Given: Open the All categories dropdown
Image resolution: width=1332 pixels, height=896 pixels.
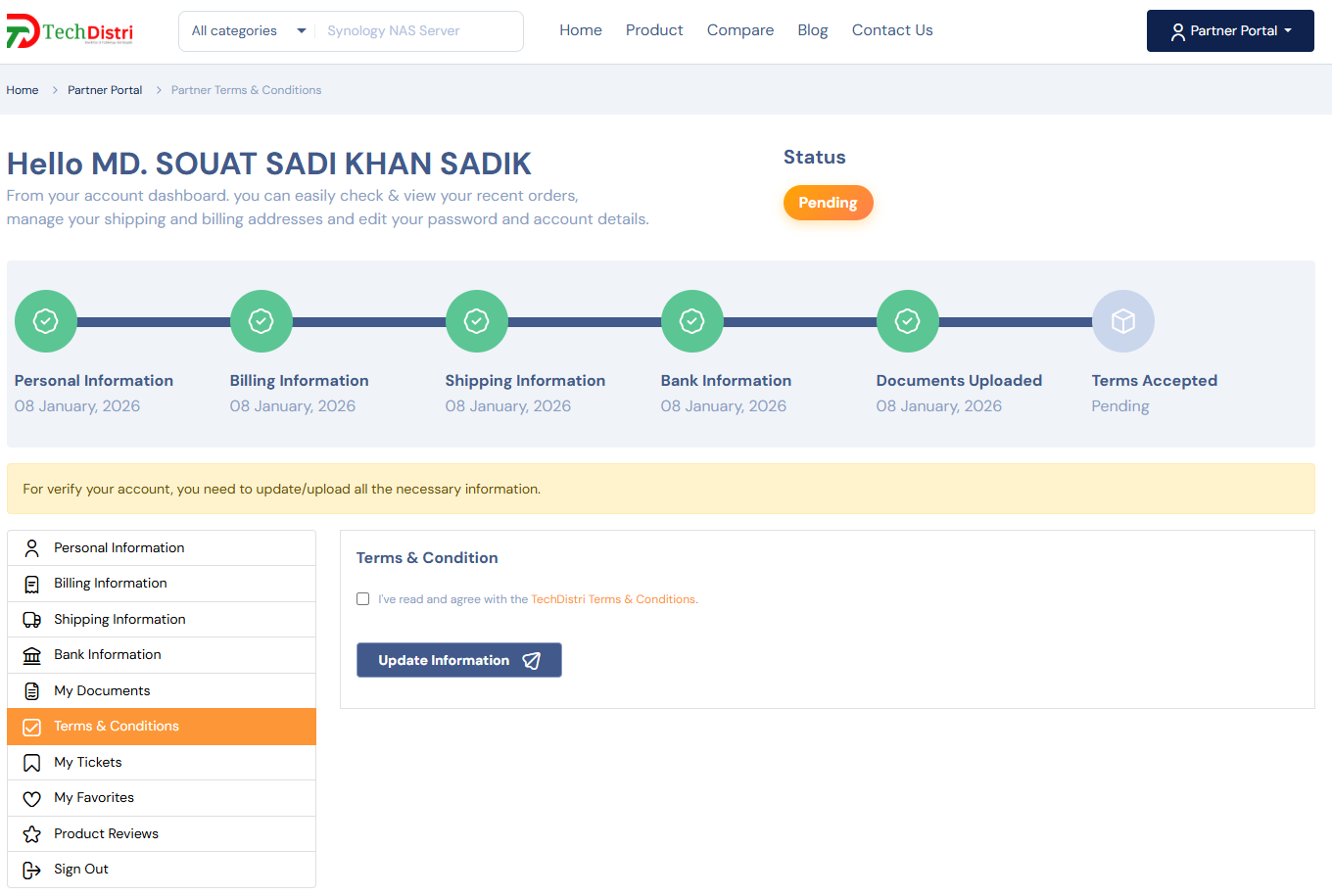Looking at the screenshot, I should point(248,31).
